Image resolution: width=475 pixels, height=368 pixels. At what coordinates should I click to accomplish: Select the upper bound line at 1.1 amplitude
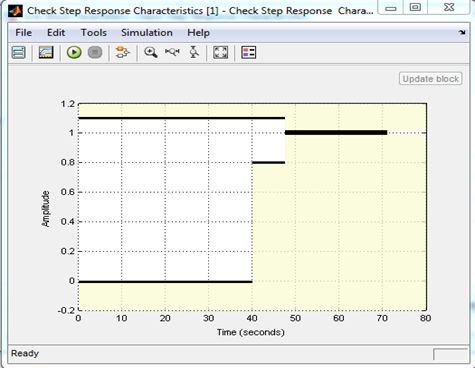182,118
